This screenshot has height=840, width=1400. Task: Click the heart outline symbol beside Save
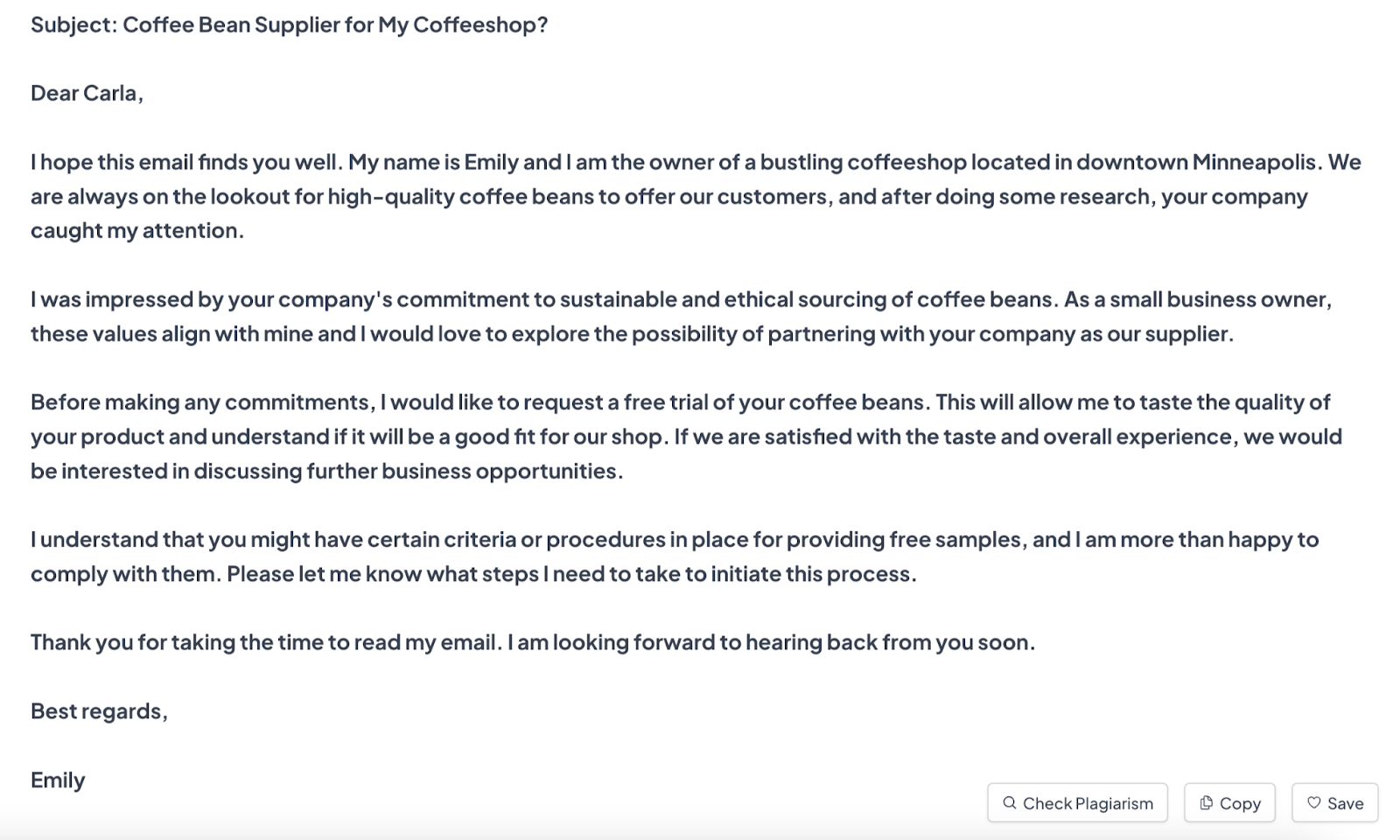1315,802
